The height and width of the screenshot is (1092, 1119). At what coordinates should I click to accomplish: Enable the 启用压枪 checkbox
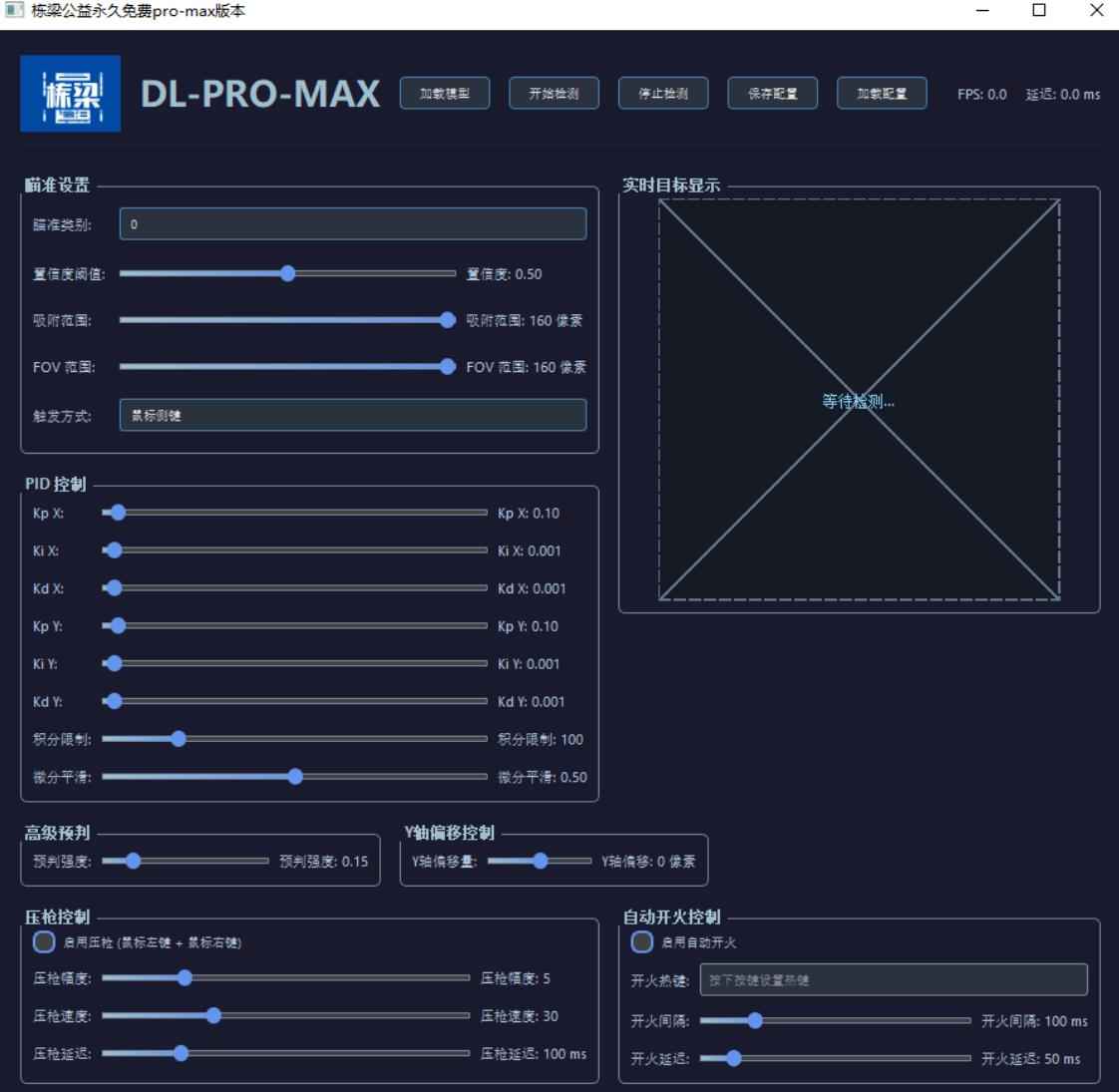[x=44, y=941]
